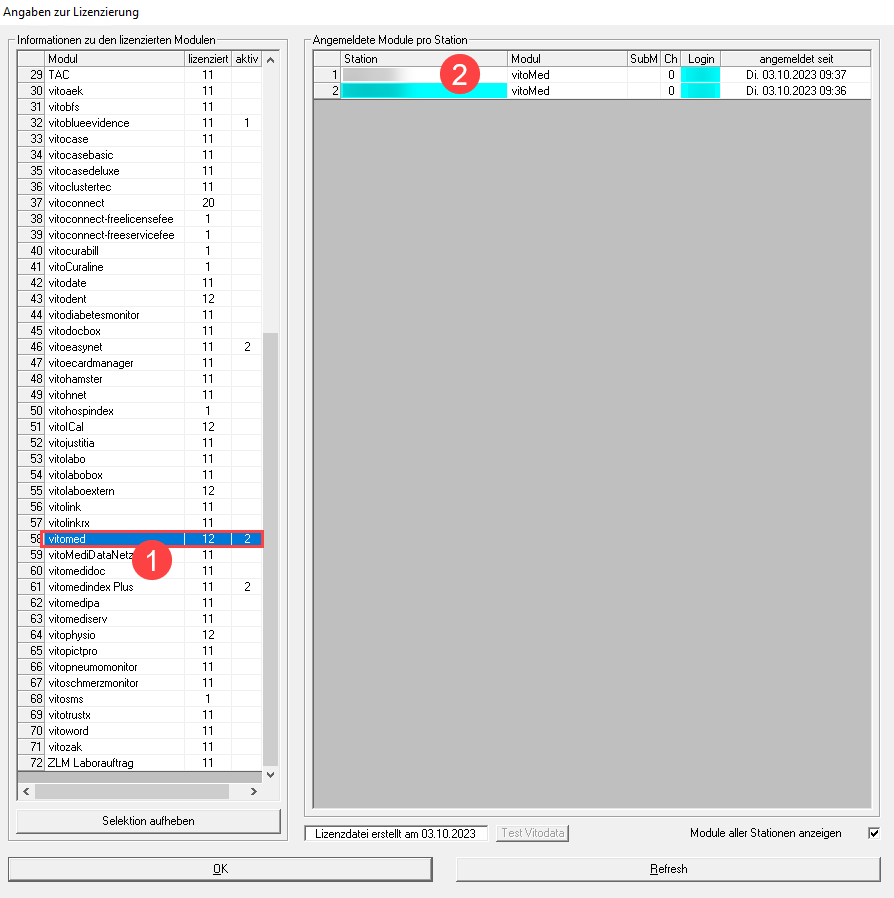This screenshot has width=894, height=898.
Task: Click the module list's vertical scrollbar thumb
Action: 270,549
